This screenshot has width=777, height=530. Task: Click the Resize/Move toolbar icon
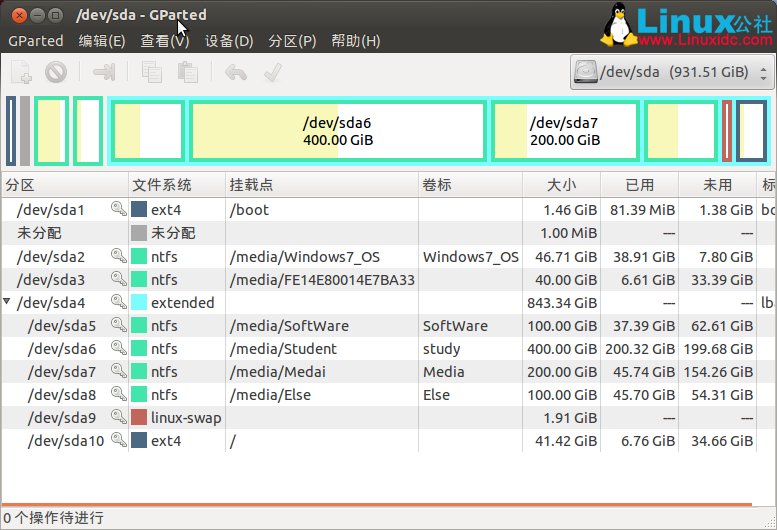pos(104,72)
